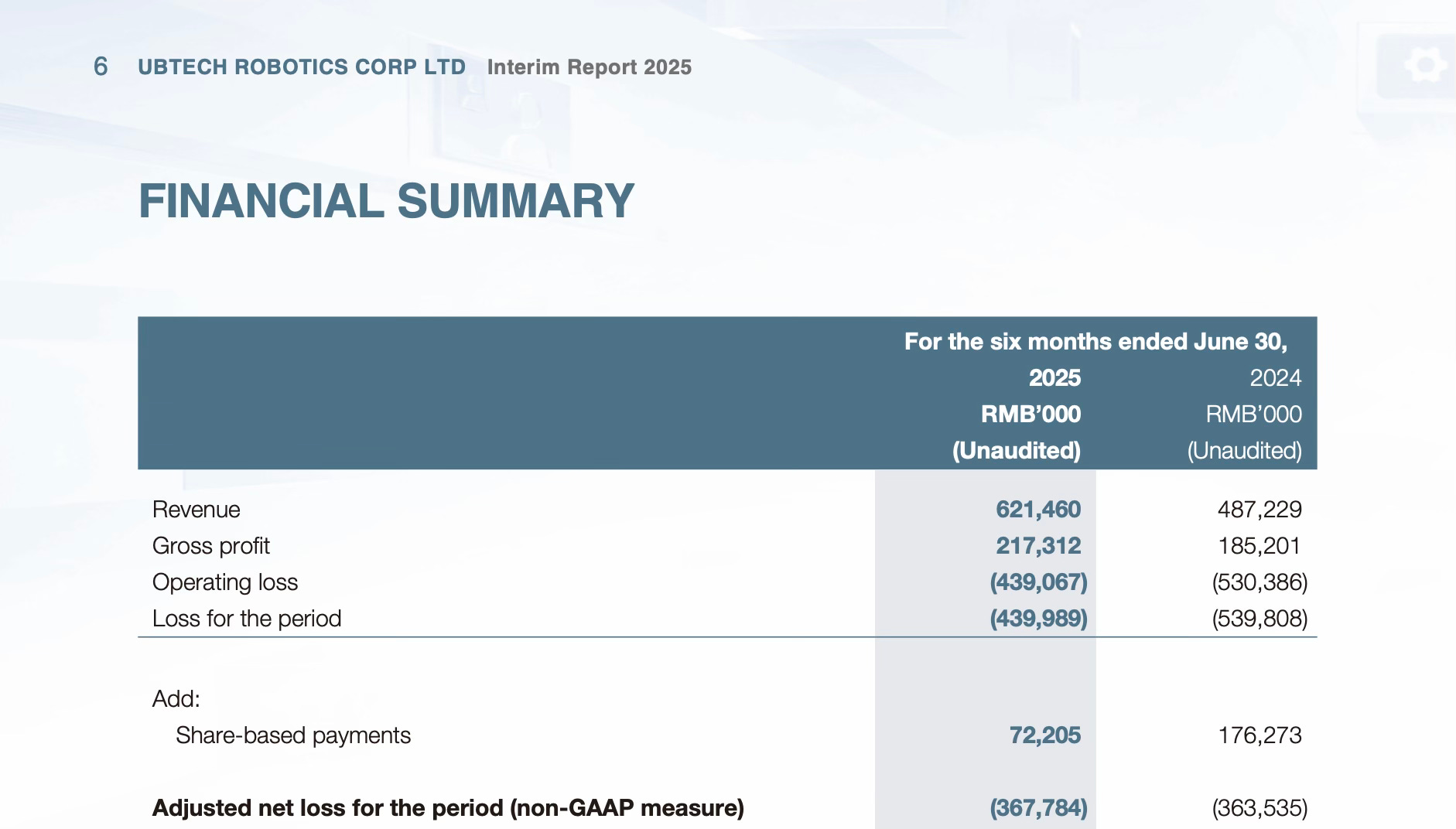Click the 'For the six months ended June 30,' header
Viewport: 1456px width, 829px height.
pyautogui.click(x=1095, y=342)
